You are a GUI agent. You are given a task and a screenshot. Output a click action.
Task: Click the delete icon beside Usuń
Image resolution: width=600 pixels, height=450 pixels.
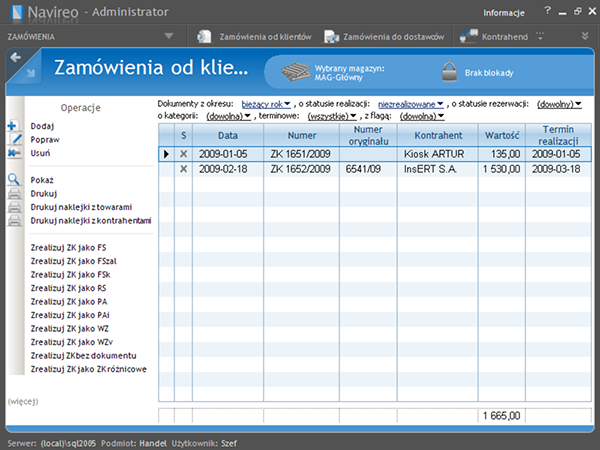[x=13, y=153]
